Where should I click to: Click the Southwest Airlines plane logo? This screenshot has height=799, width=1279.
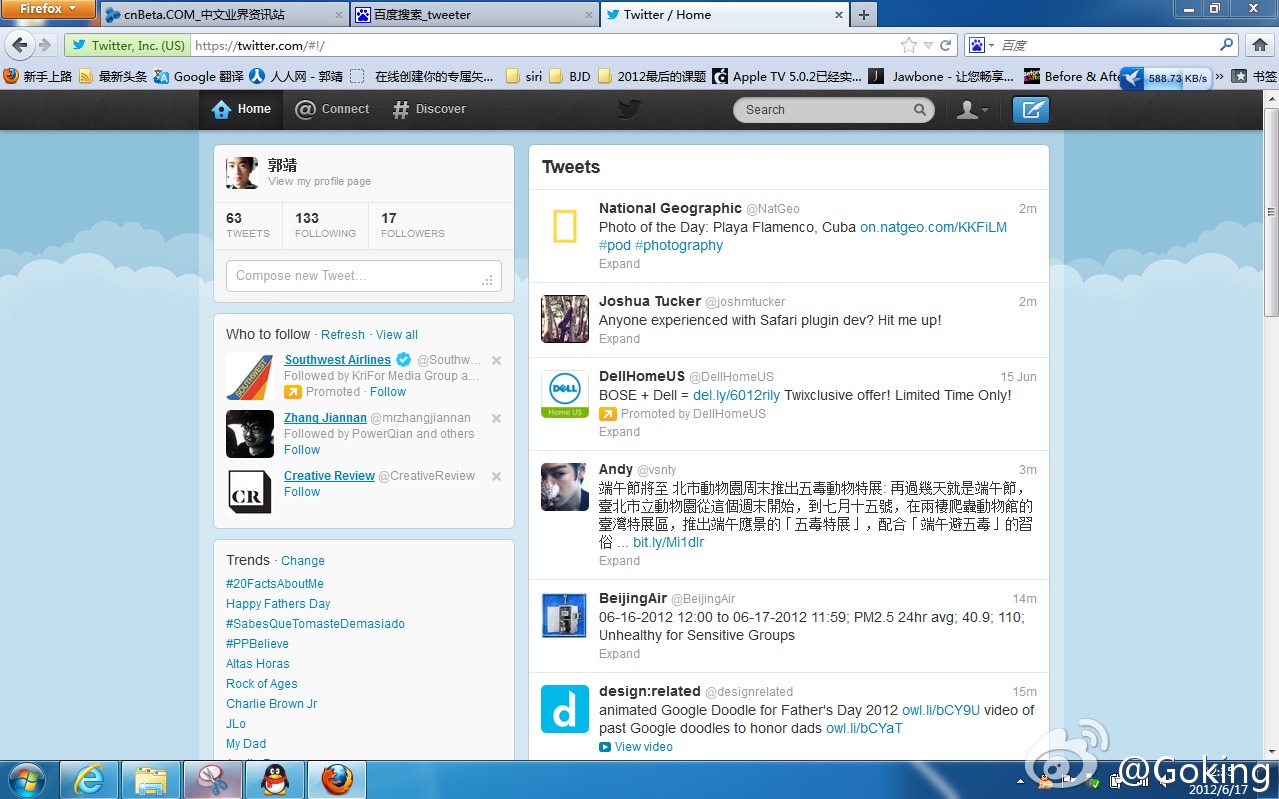(x=250, y=376)
